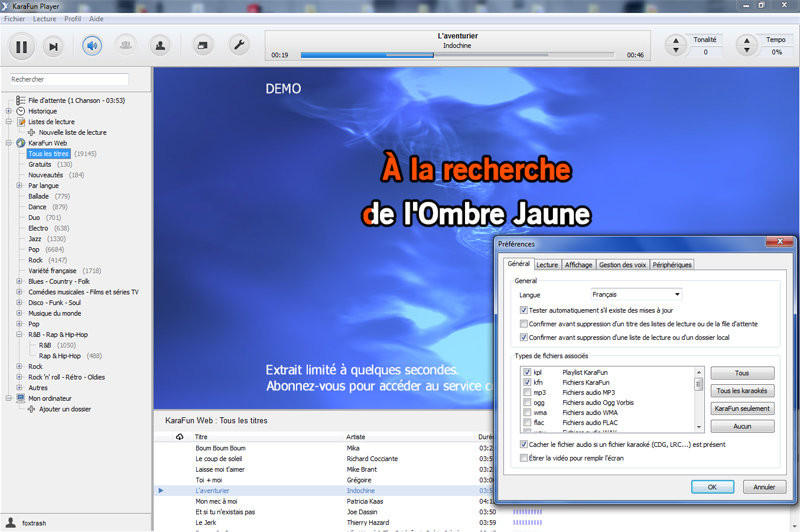Toggle automatic update check checkbox
Image resolution: width=800 pixels, height=532 pixels.
[523, 310]
